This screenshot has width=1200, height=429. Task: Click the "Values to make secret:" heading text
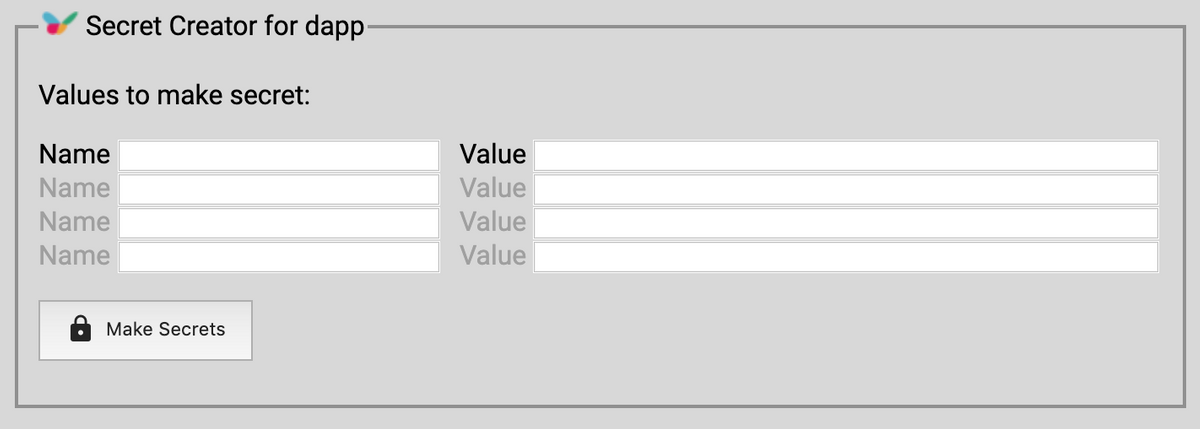tap(175, 96)
